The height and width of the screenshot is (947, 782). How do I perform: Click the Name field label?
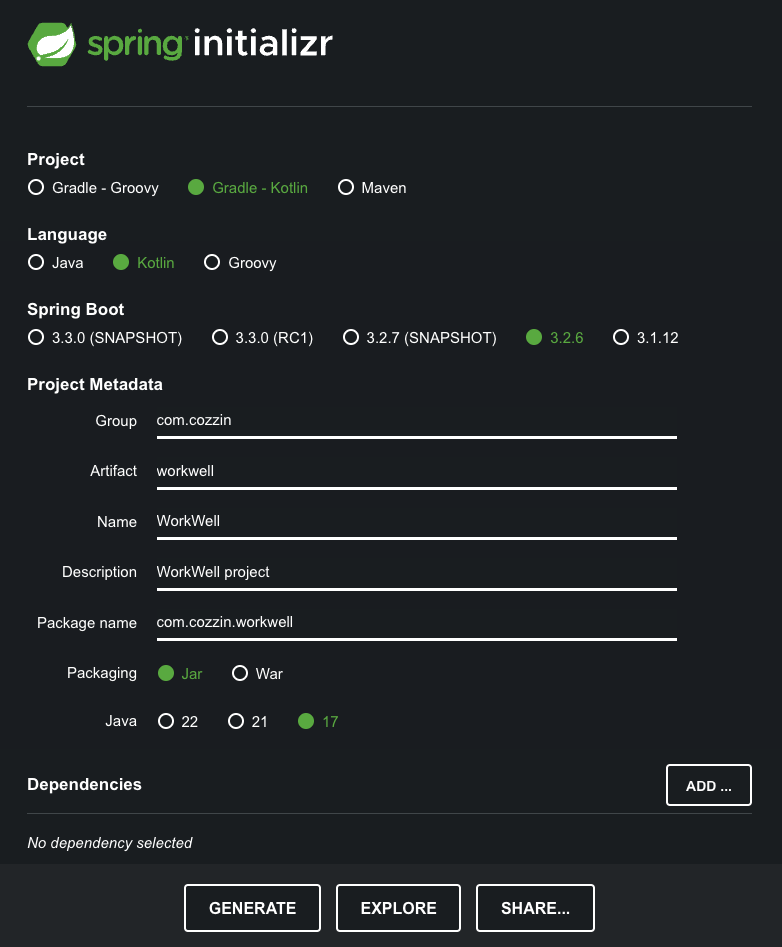(117, 522)
